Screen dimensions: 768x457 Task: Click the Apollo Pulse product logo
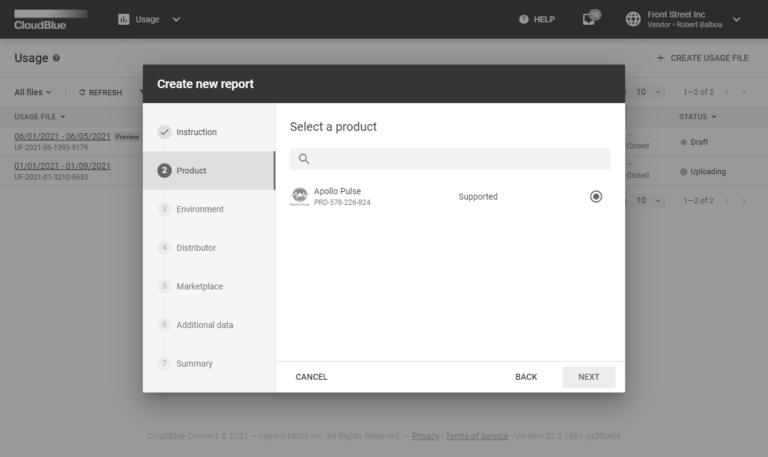299,196
